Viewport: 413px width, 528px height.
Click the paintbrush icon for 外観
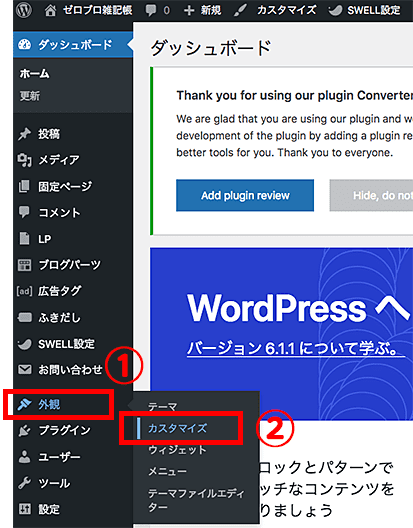pyautogui.click(x=24, y=404)
